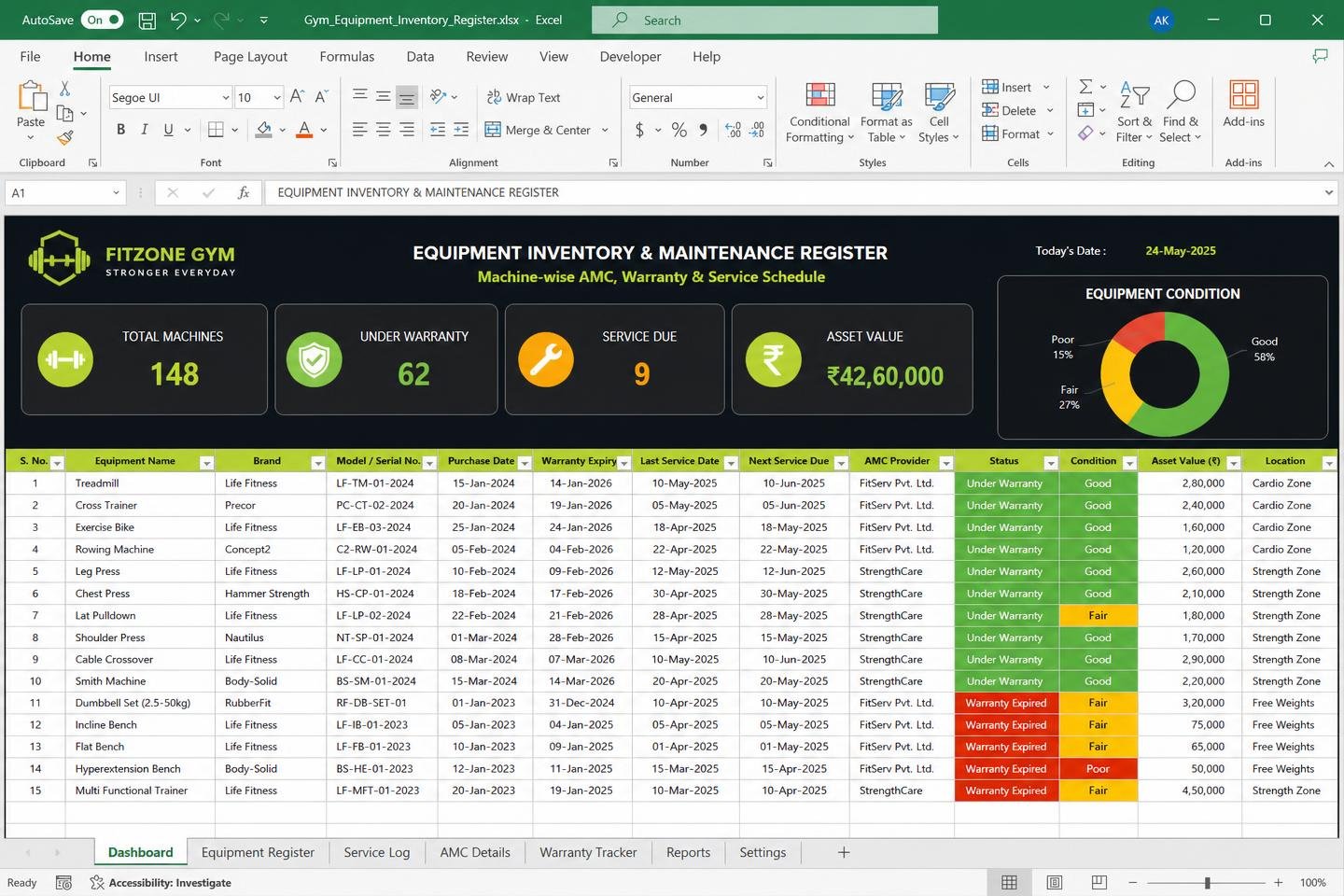Viewport: 1344px width, 896px height.
Task: Click Sort & Filter button
Action: pos(1135,112)
